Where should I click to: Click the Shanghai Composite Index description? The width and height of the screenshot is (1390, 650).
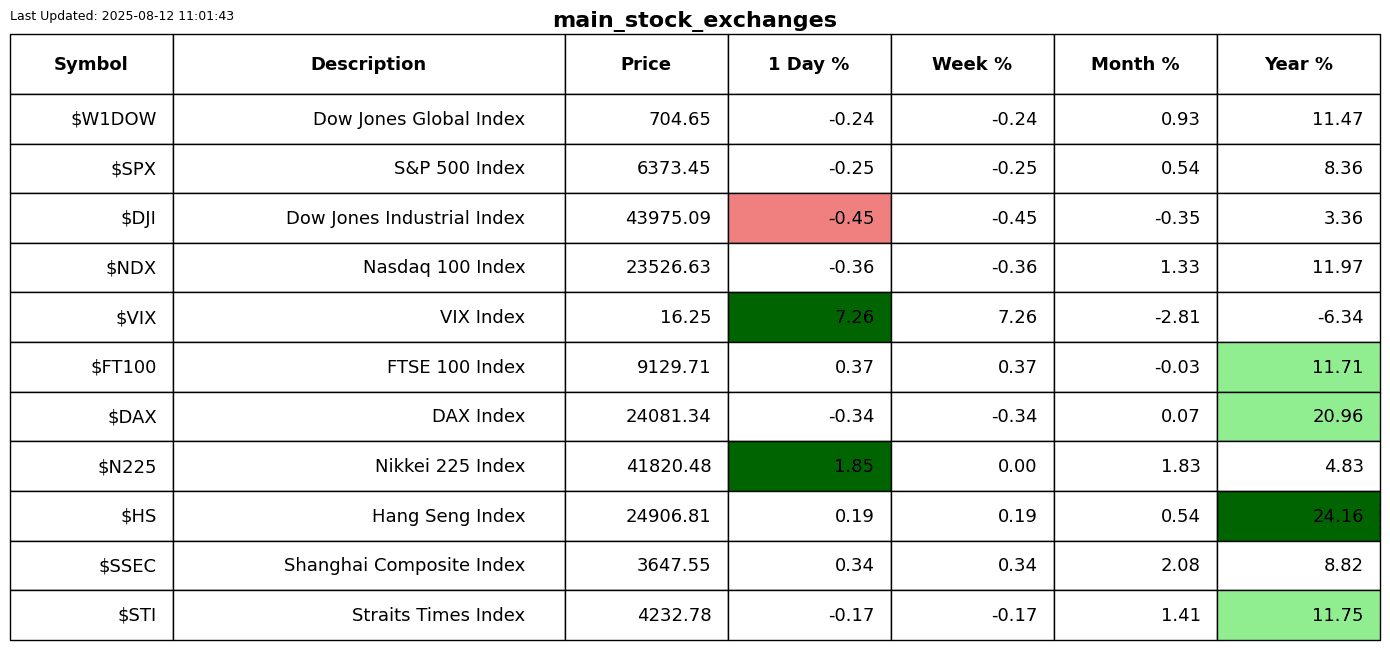[404, 566]
